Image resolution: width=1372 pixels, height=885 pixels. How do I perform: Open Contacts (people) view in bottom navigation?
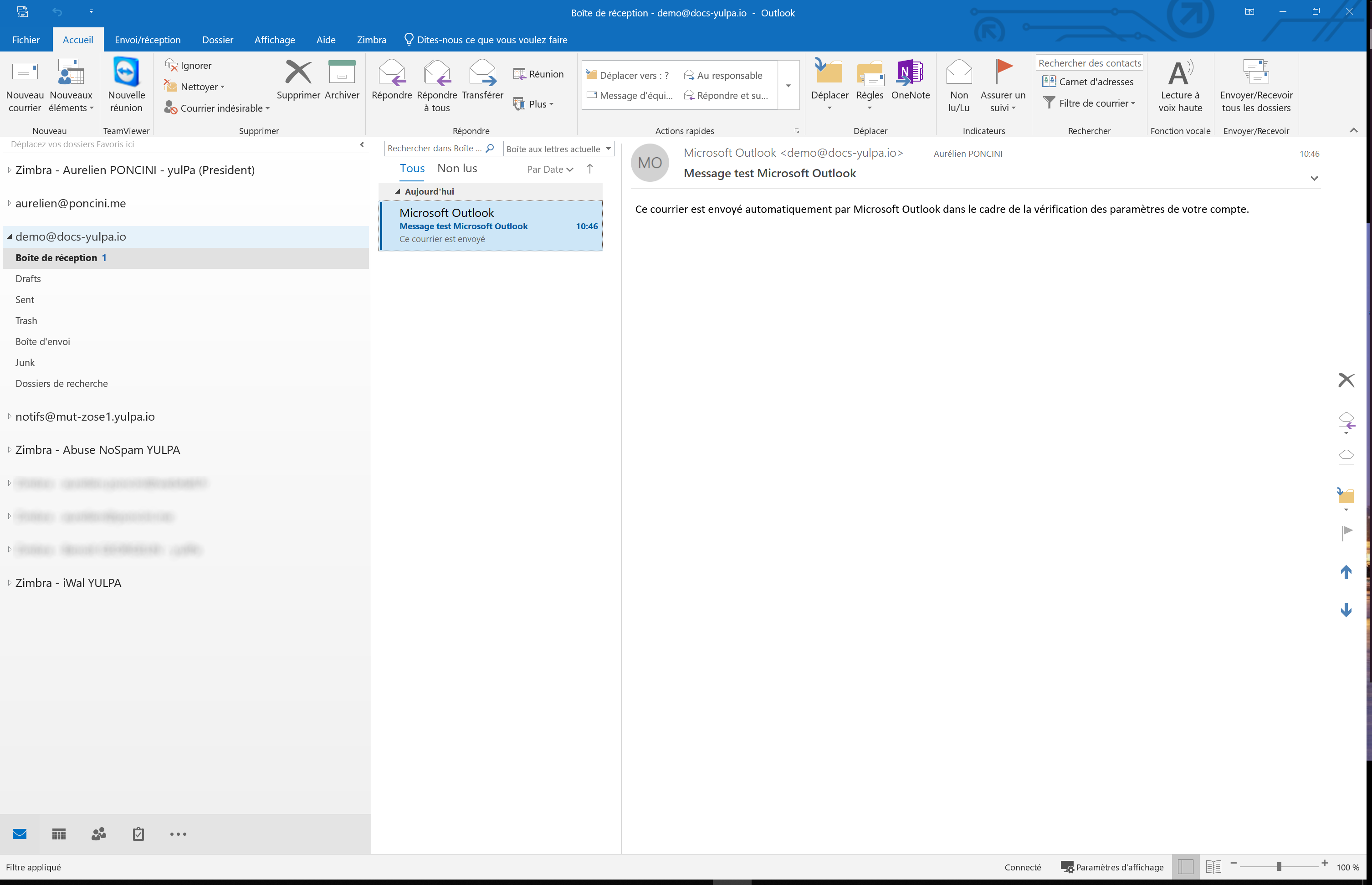click(x=99, y=834)
